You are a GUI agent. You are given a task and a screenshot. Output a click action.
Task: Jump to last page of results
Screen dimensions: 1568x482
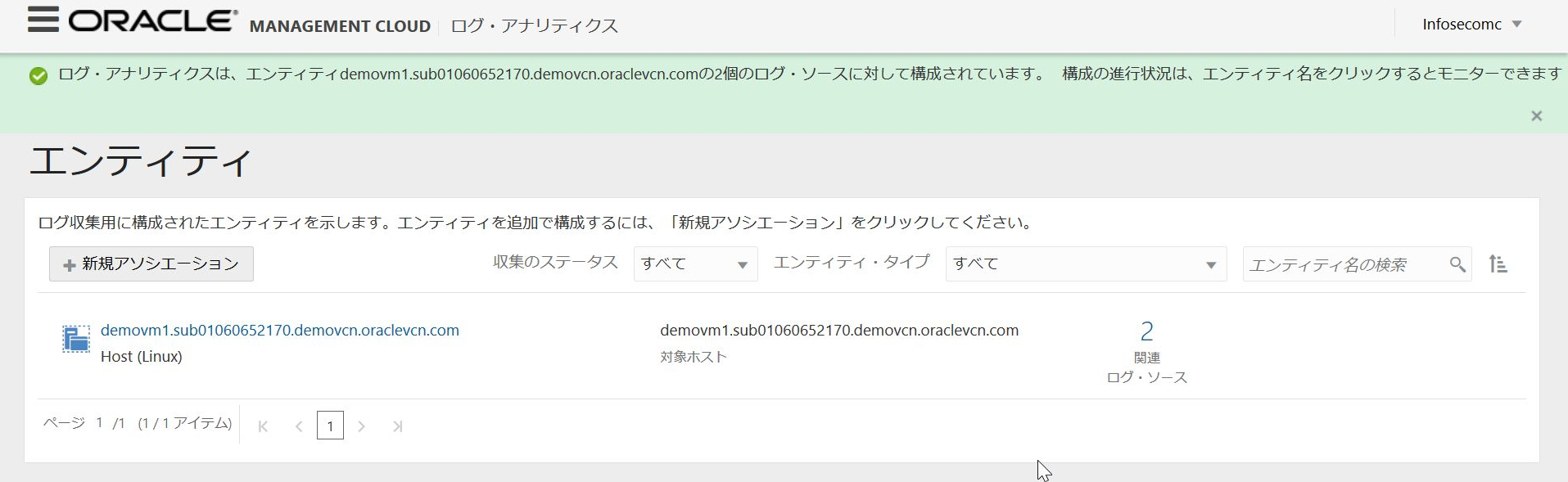[x=397, y=426]
